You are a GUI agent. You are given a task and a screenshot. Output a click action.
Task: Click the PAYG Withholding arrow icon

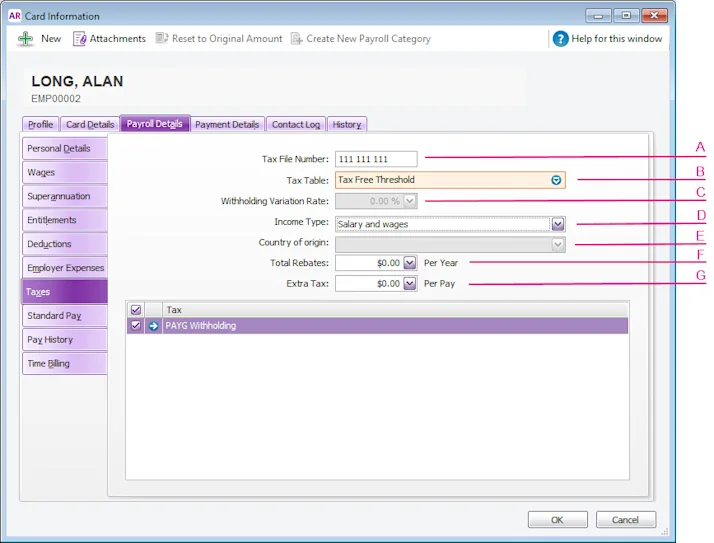coord(153,326)
